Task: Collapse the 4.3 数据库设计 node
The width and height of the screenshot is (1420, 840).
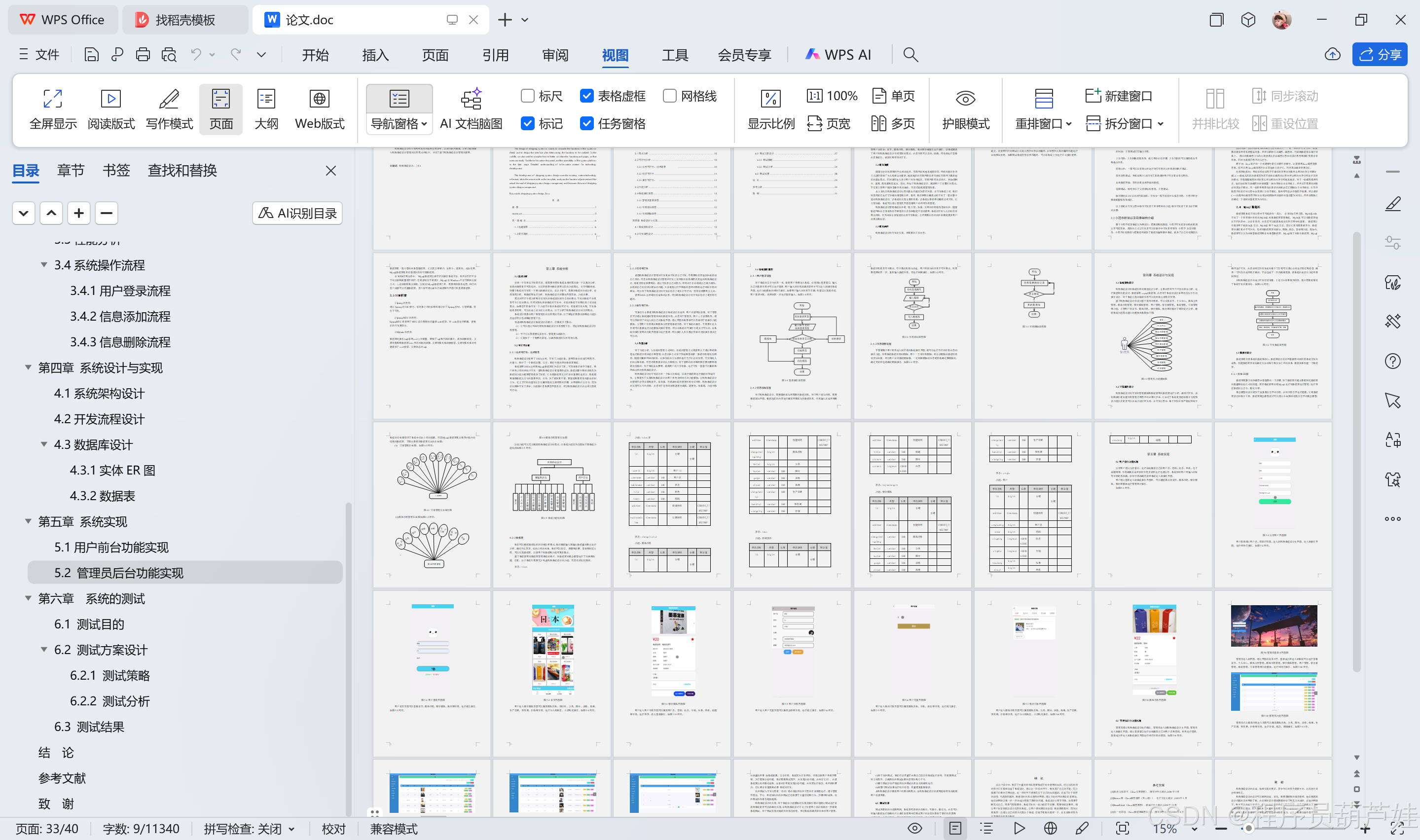Action: [x=43, y=444]
